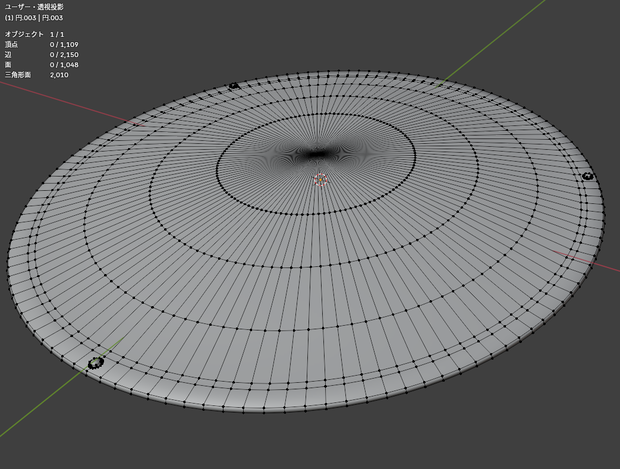Click the 三角形面 2,010 triangle count
The width and height of the screenshot is (620, 469).
click(37, 75)
